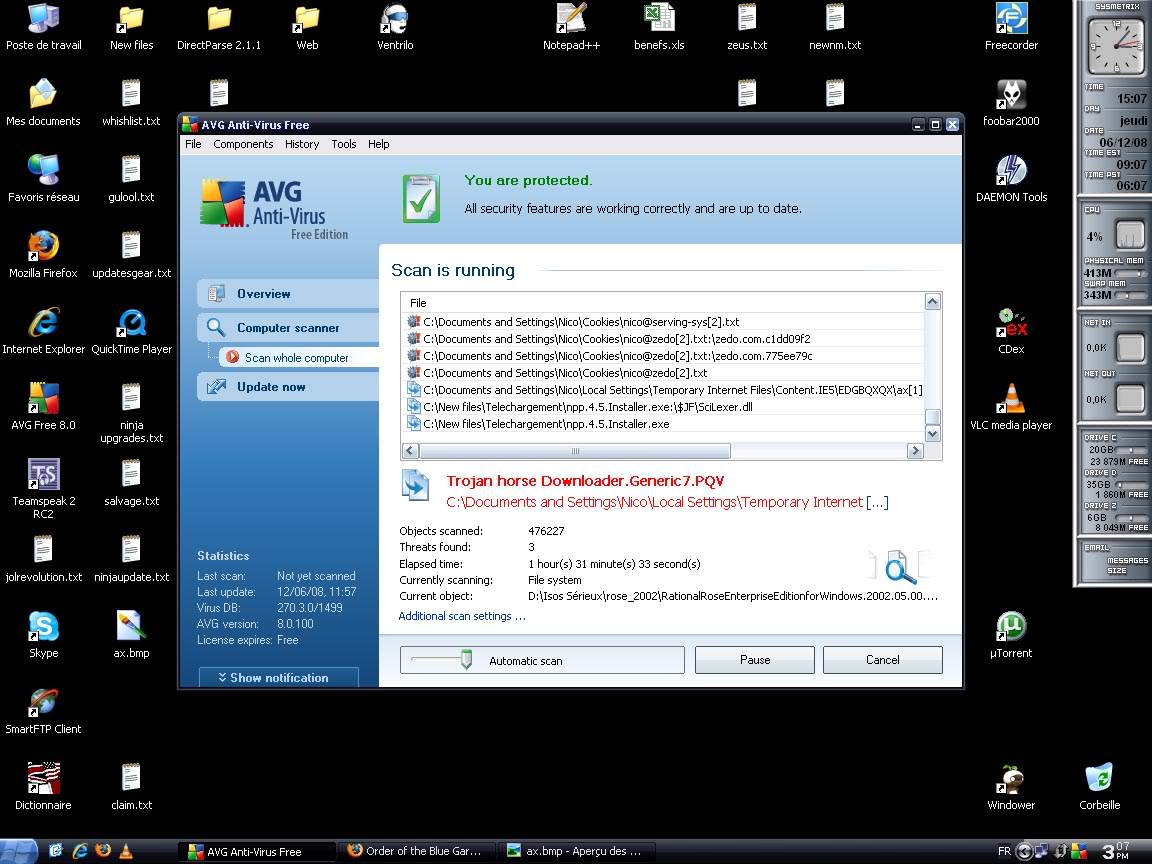The width and height of the screenshot is (1152, 864).
Task: Open the File menu in AVG
Action: click(193, 144)
